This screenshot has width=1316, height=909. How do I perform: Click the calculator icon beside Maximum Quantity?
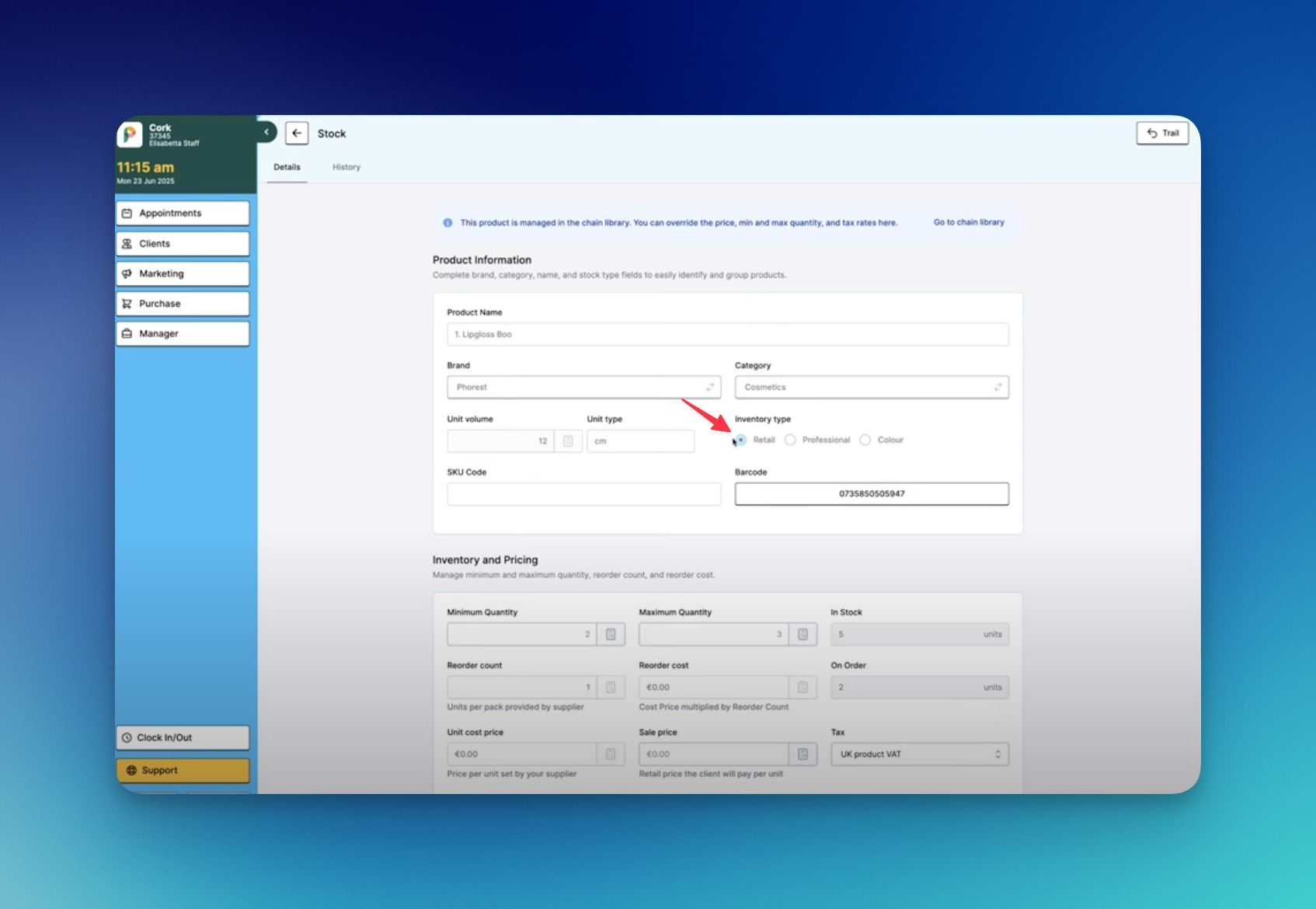(802, 635)
